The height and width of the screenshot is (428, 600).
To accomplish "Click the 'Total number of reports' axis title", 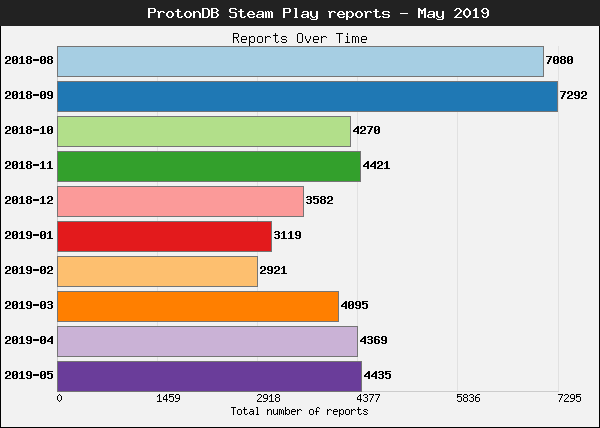I will tap(299, 412).
